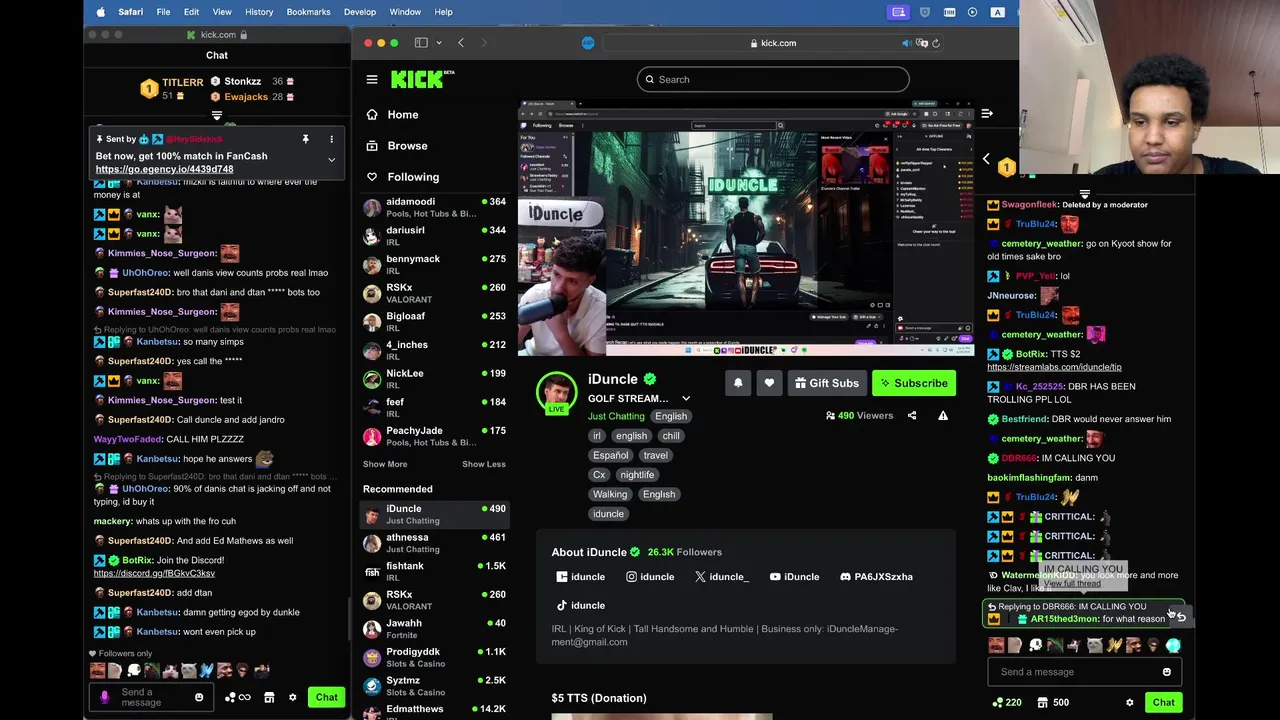Screen dimensions: 1280x720
Task: Insert the cyan orb emote in right chat
Action: tap(1173, 646)
